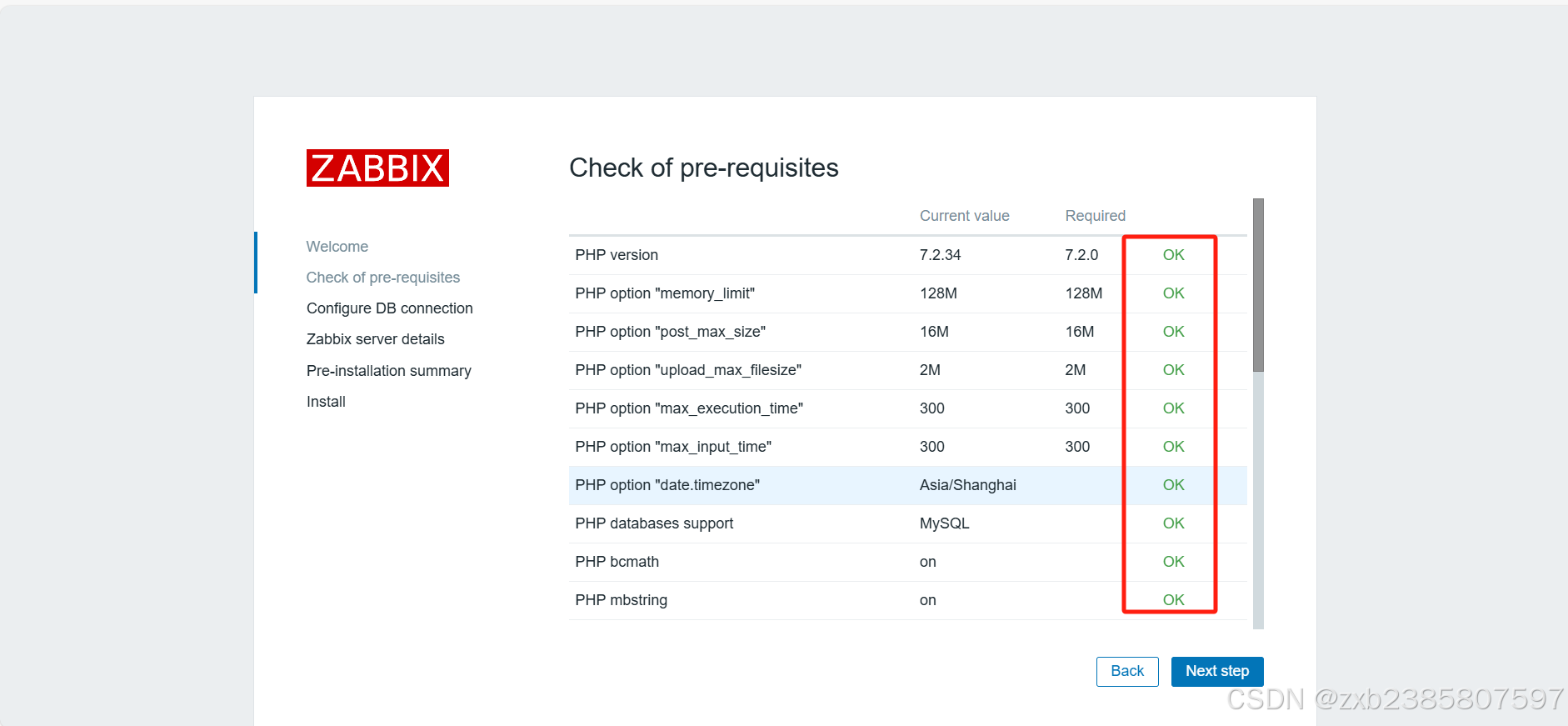Click the Current value column header
The width and height of the screenshot is (1568, 726).
[964, 215]
